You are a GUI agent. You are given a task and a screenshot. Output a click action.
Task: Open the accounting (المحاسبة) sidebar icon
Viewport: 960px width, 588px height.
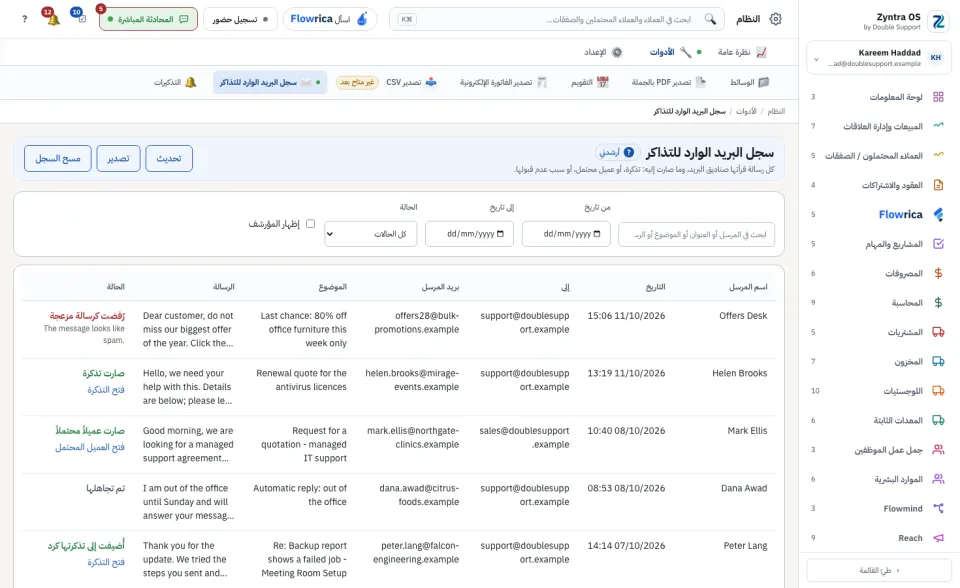pyautogui.click(x=938, y=303)
